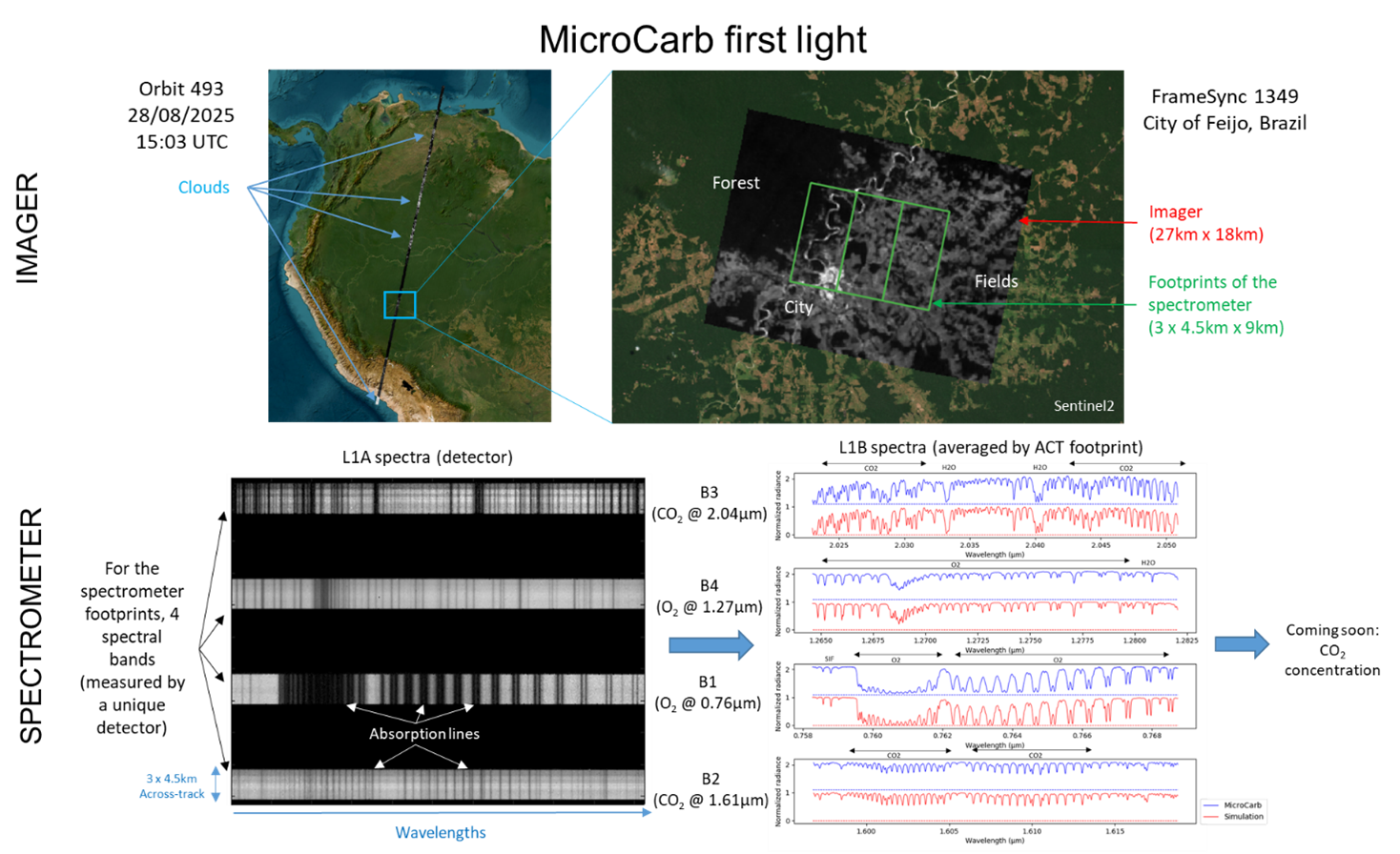1400x854 pixels.
Task: Click the red dot marking the Imager edge
Action: (1025, 221)
